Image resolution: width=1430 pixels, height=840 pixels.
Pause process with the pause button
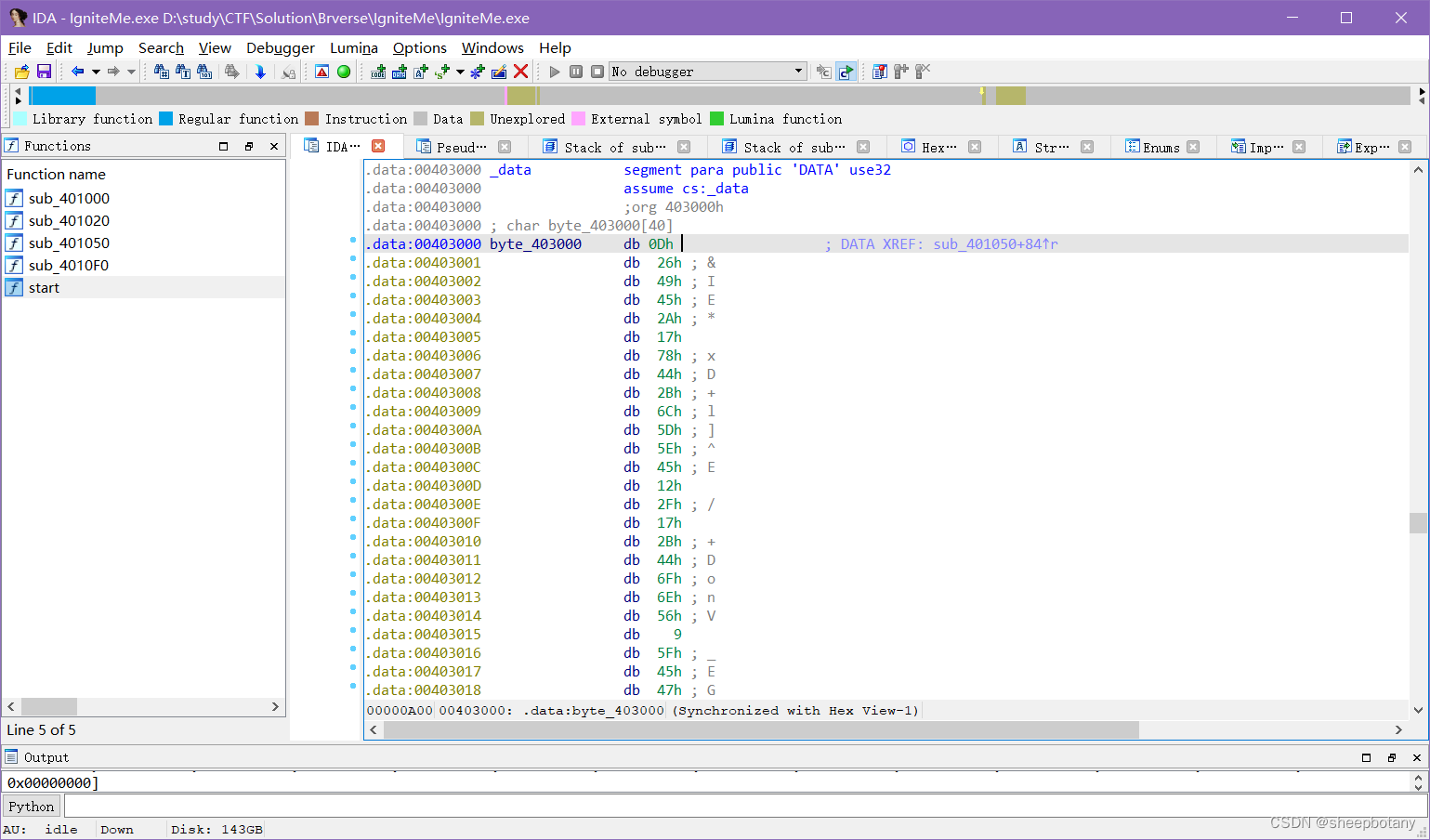(576, 72)
